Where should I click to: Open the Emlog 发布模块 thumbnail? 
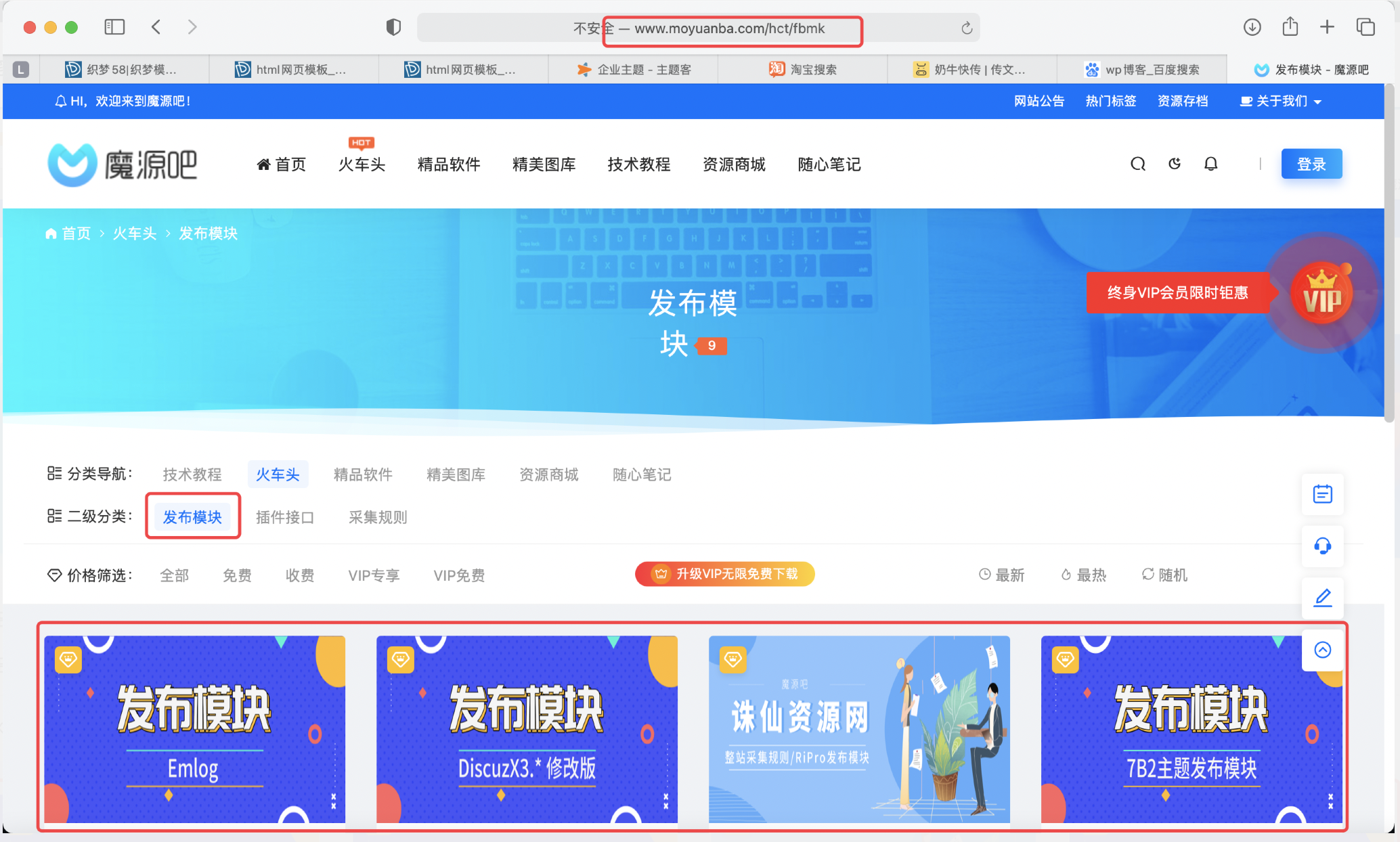(194, 729)
